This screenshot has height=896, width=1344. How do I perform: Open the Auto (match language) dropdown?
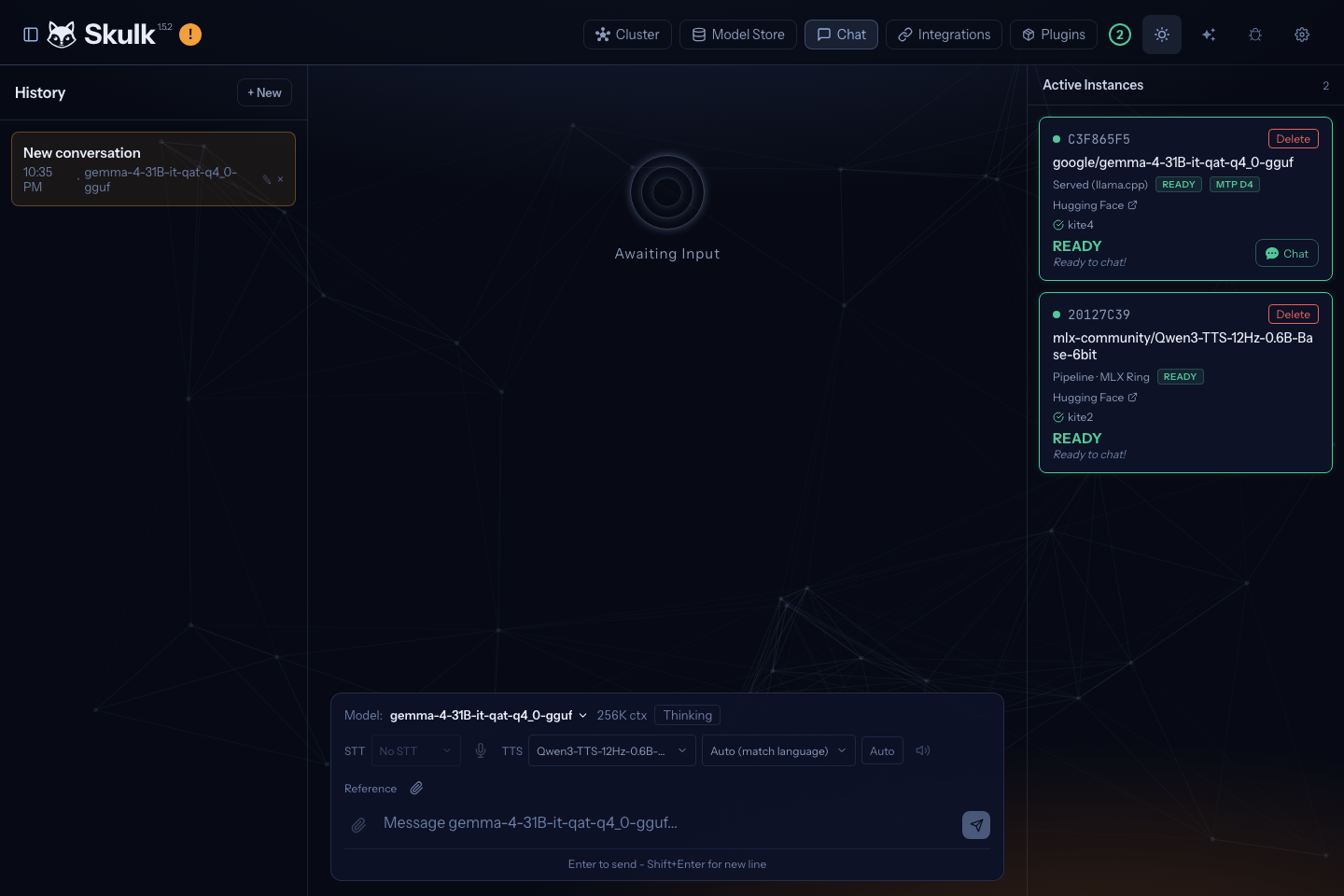778,750
